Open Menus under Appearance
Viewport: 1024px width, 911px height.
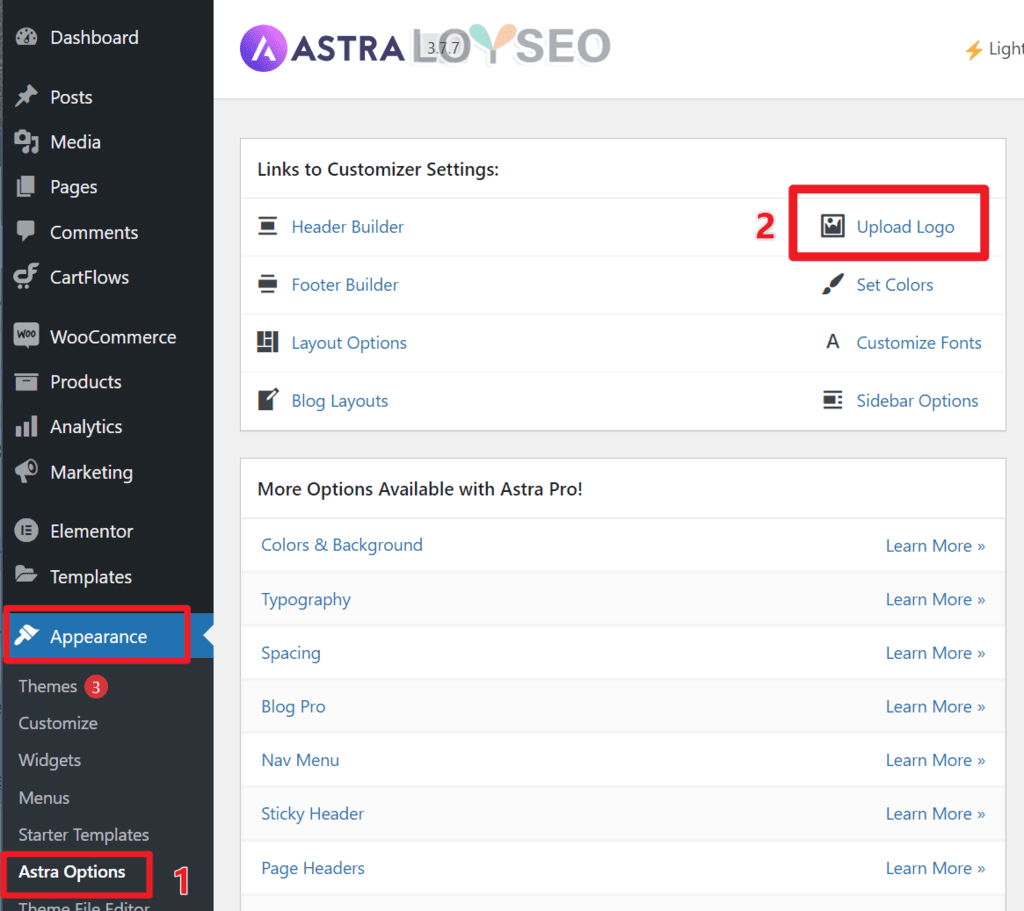44,798
